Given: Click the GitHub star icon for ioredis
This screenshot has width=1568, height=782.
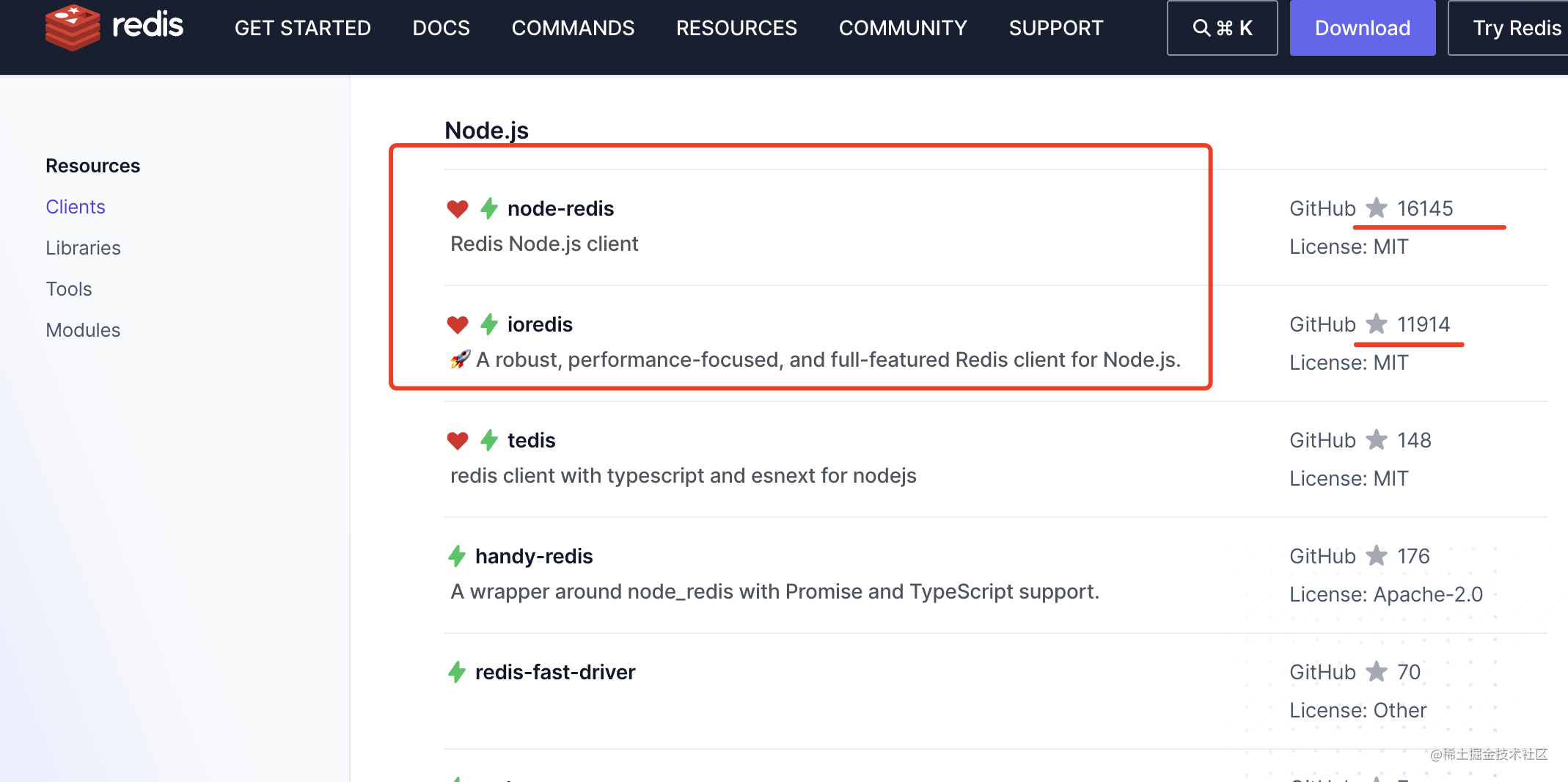Looking at the screenshot, I should click(x=1377, y=324).
